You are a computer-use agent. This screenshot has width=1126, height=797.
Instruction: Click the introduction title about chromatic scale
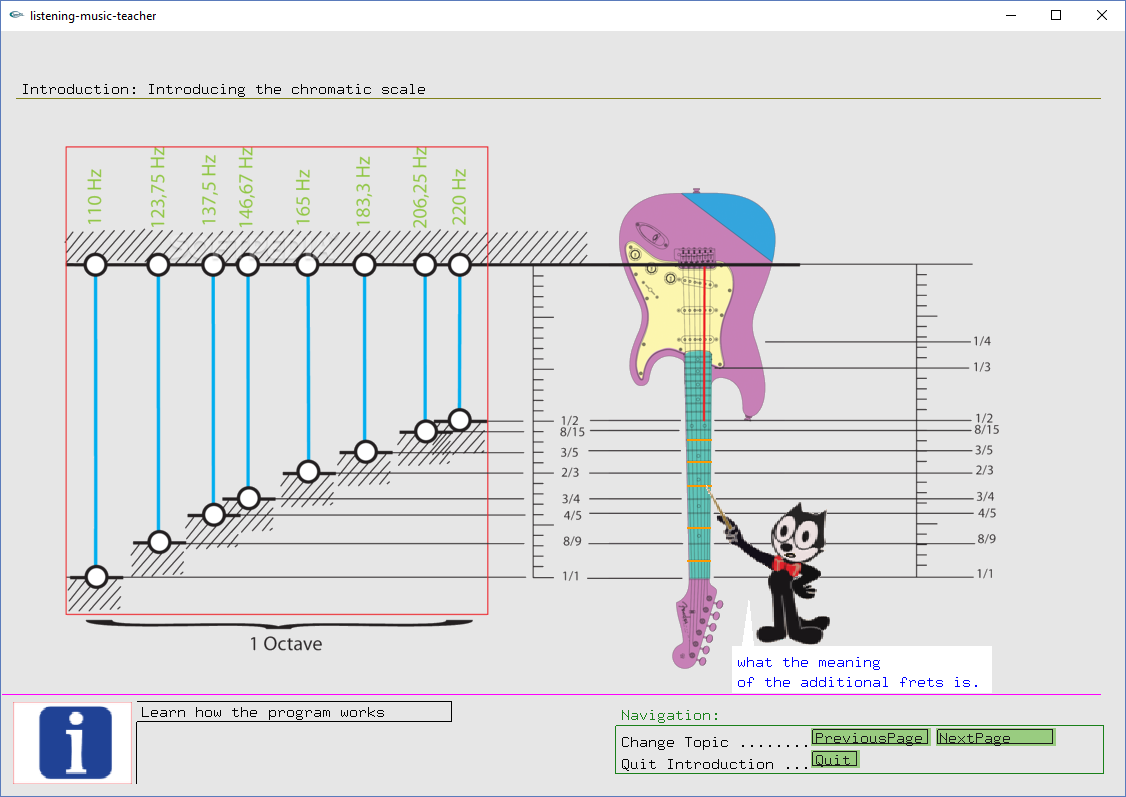223,89
